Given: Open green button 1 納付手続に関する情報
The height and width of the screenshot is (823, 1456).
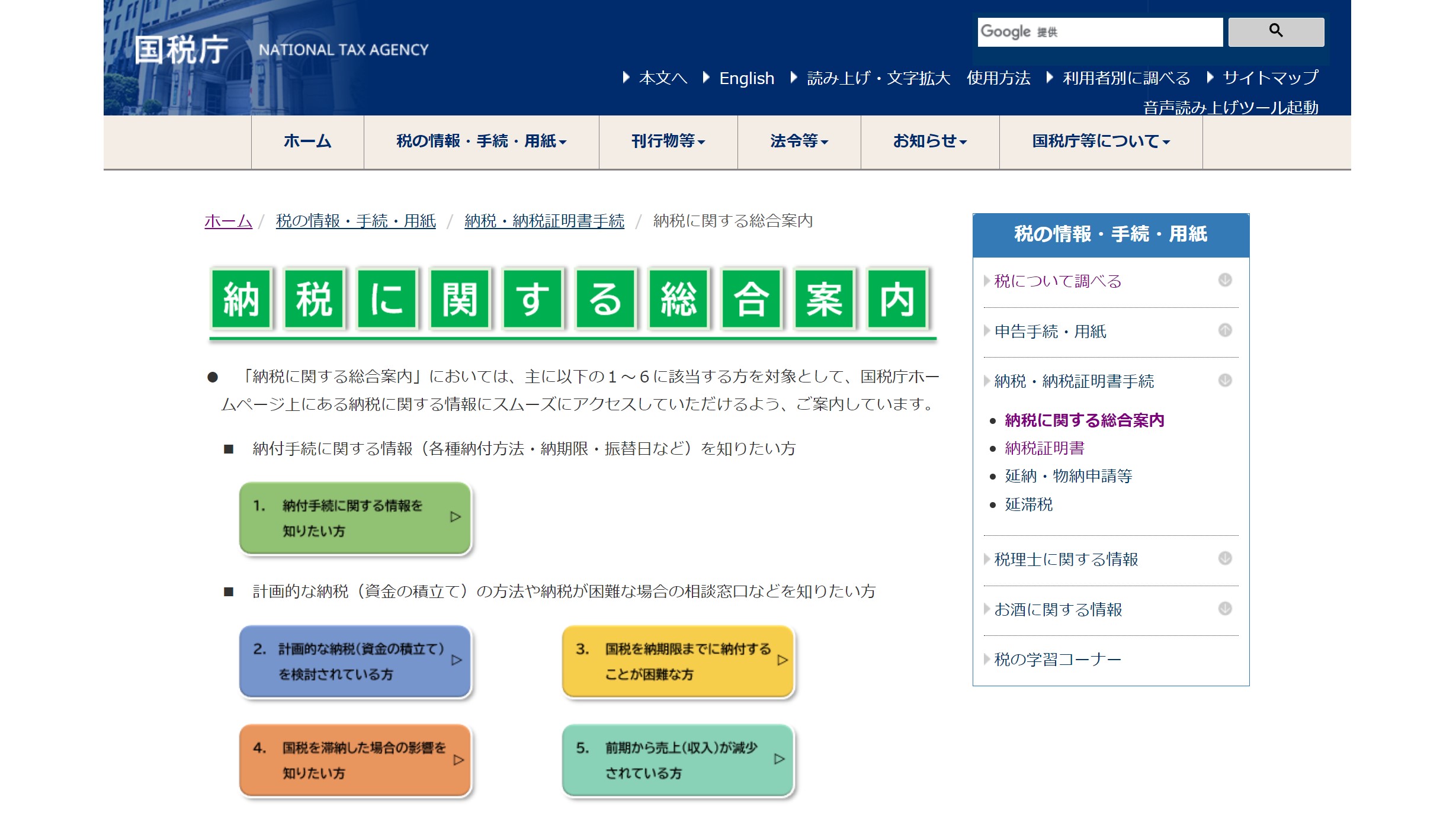Looking at the screenshot, I should point(355,518).
